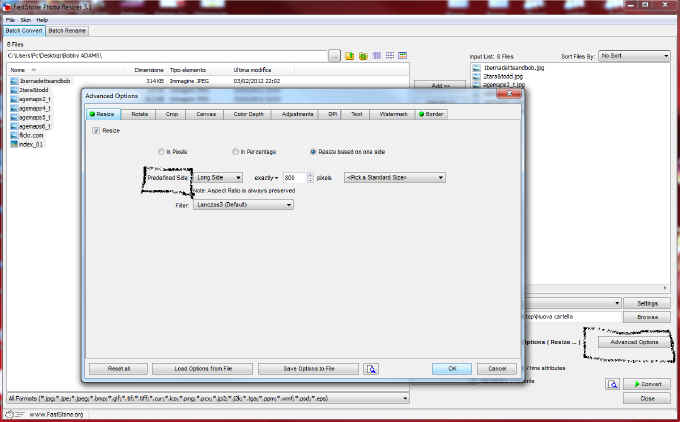Click icon of 2bernadettsandbob.jpg in Input List
680x422 pixels.
click(477, 68)
